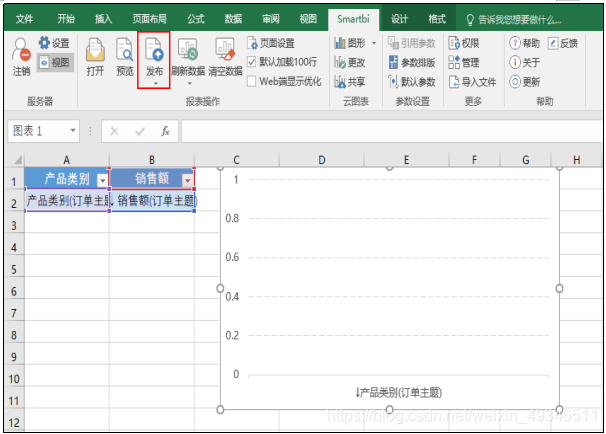Click 引用参数 reference parameter
This screenshot has height=434, width=606.
pos(412,43)
